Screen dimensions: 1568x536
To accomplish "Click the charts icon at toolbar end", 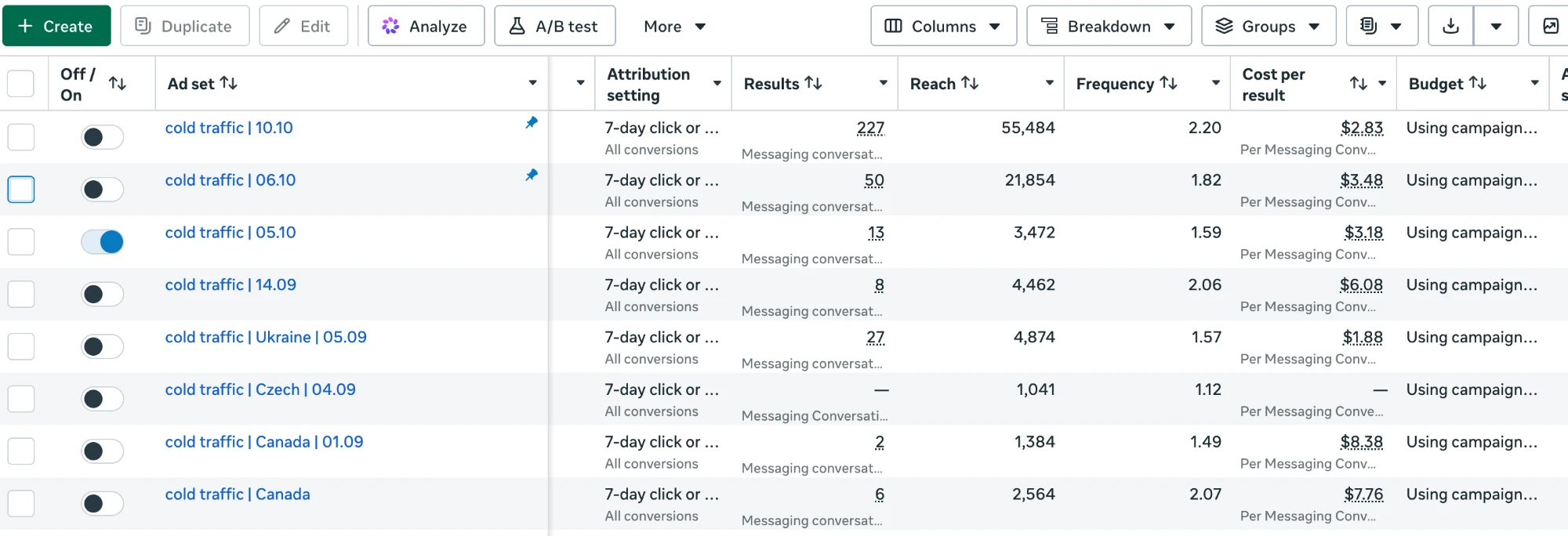I will [x=1550, y=26].
